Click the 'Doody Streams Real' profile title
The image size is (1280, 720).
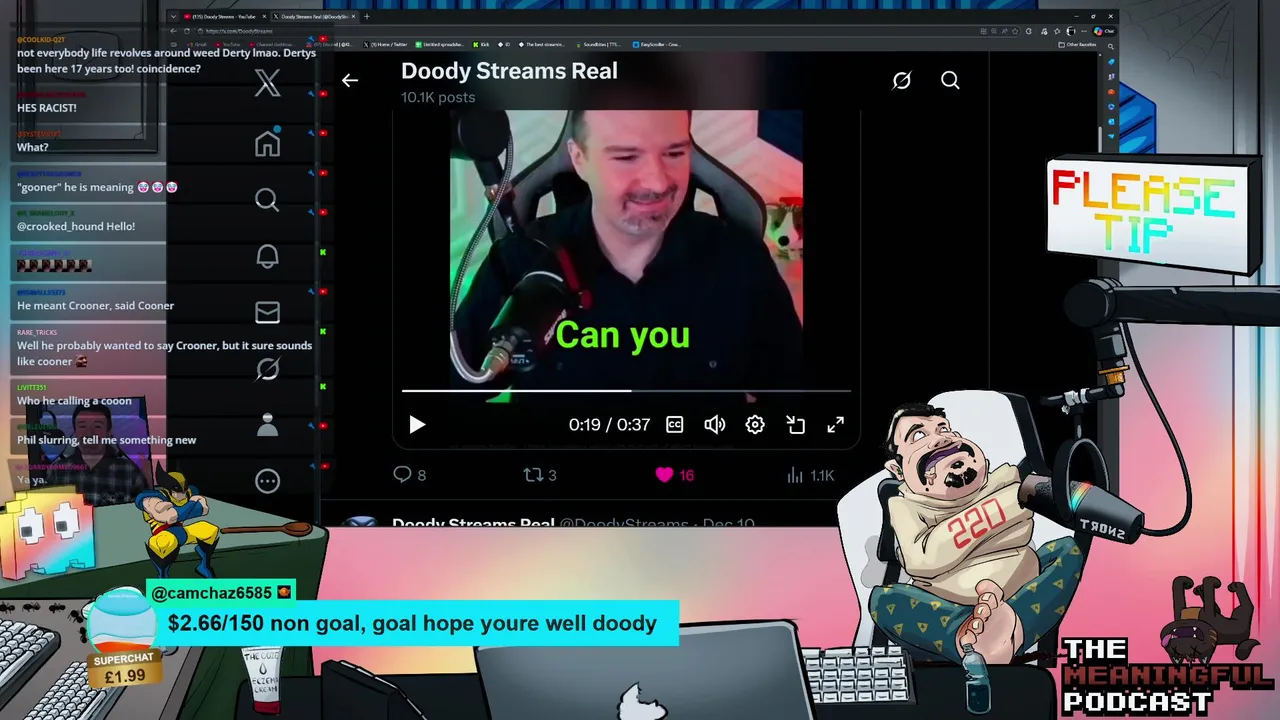509,71
